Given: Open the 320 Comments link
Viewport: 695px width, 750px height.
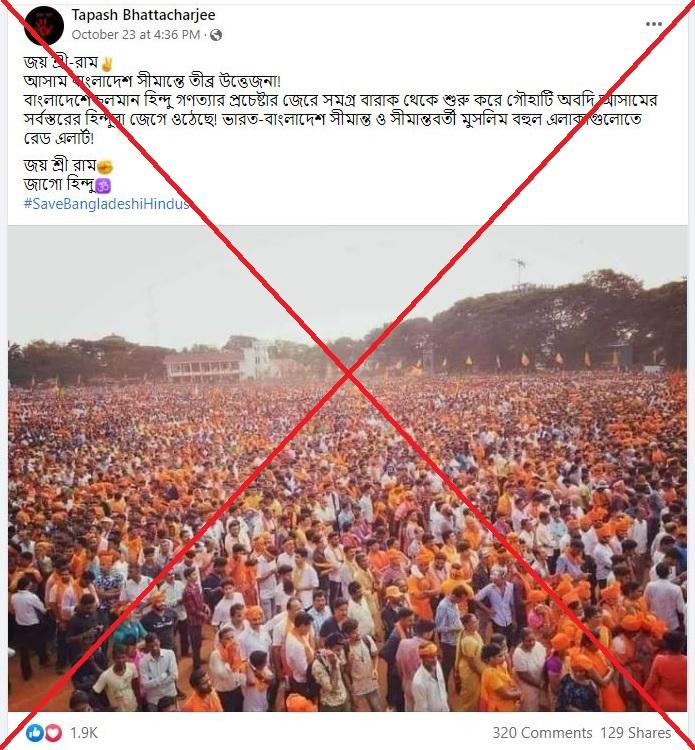Looking at the screenshot, I should [542, 733].
